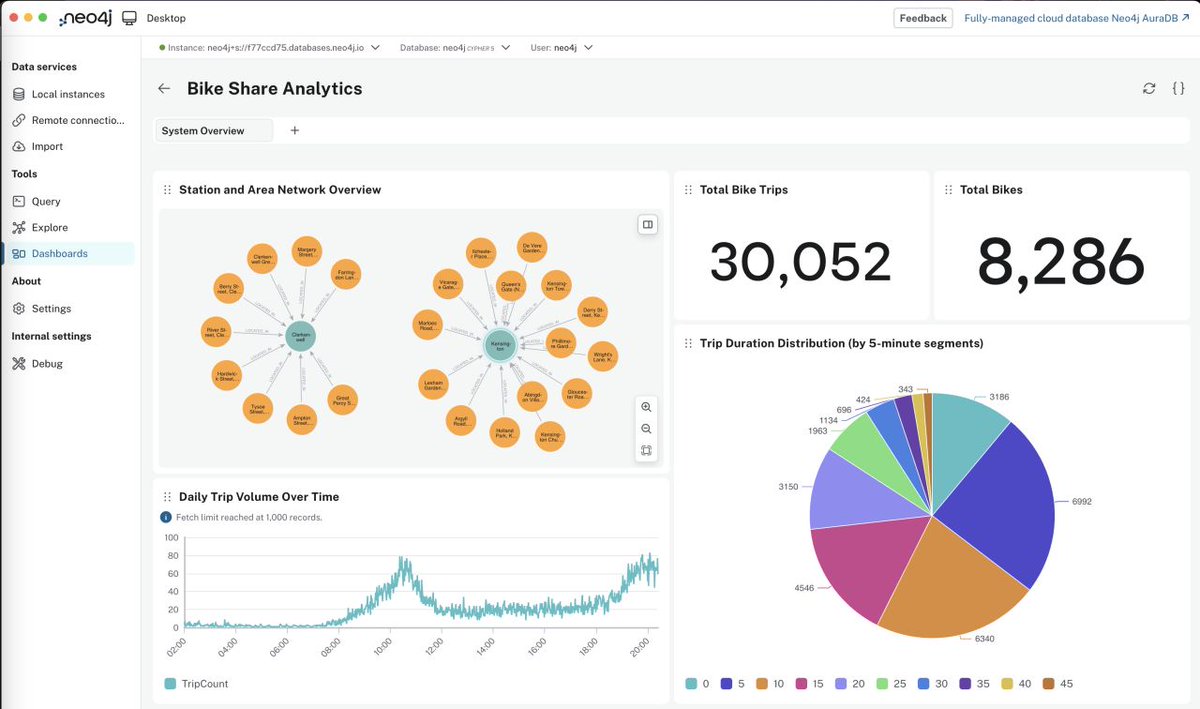Click the Desktop monitor icon

coord(129,18)
